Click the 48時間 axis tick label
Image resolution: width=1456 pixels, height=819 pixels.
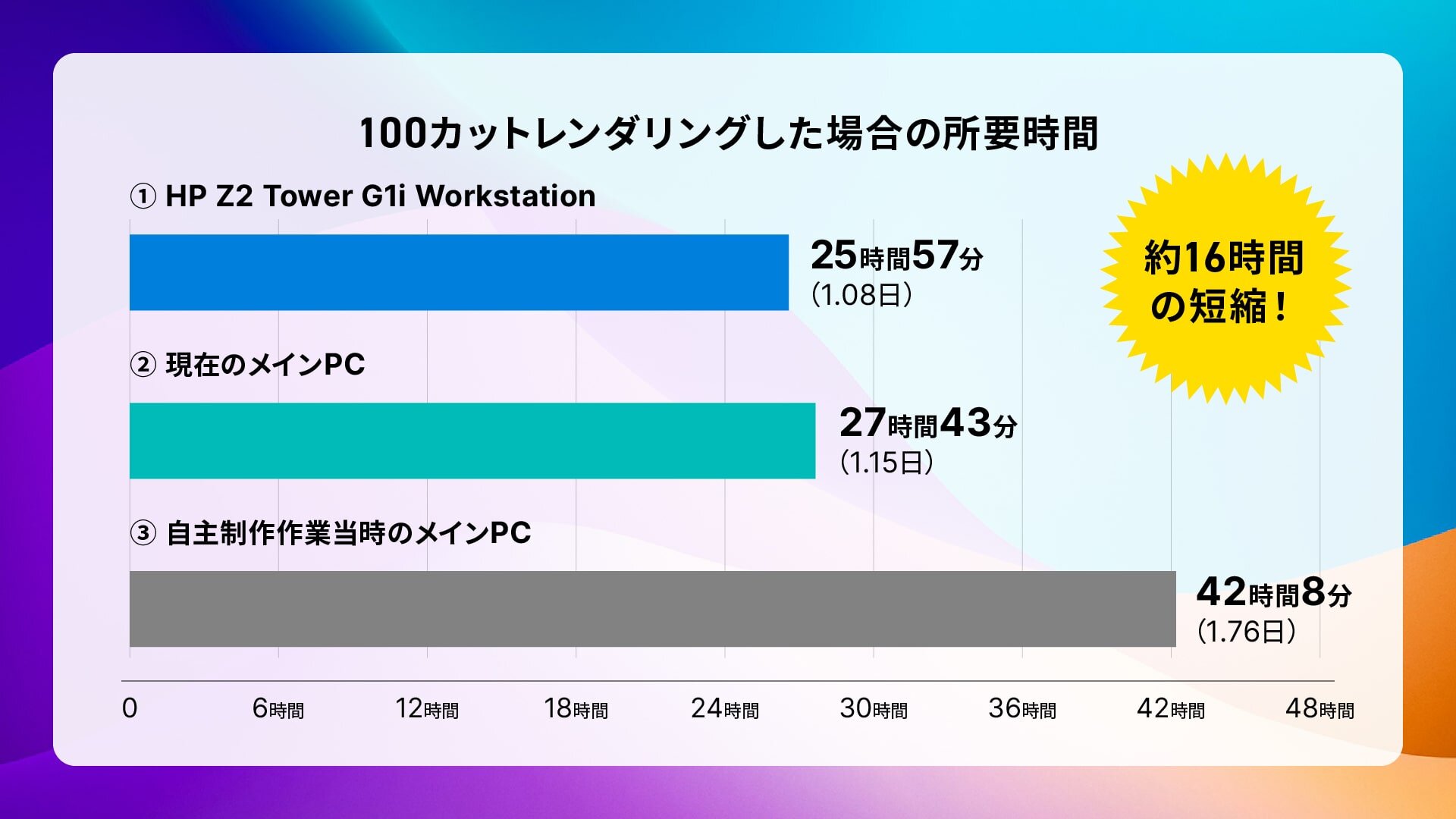[1319, 709]
